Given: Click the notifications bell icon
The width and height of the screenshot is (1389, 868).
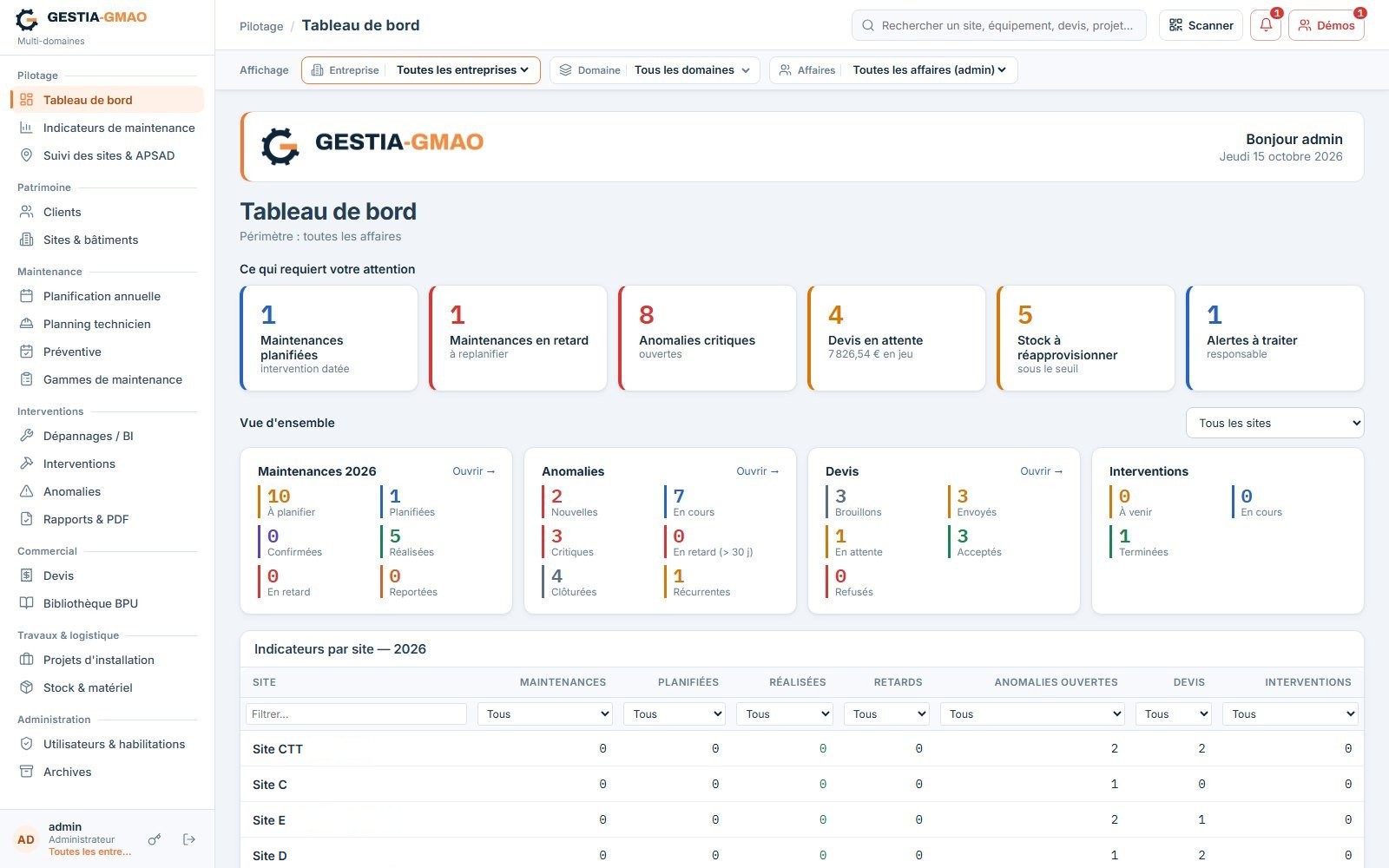Looking at the screenshot, I should tap(1266, 25).
